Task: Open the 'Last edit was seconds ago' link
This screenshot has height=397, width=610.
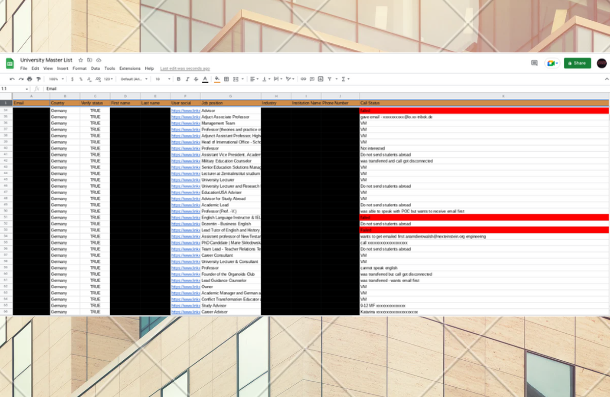Action: (x=185, y=69)
